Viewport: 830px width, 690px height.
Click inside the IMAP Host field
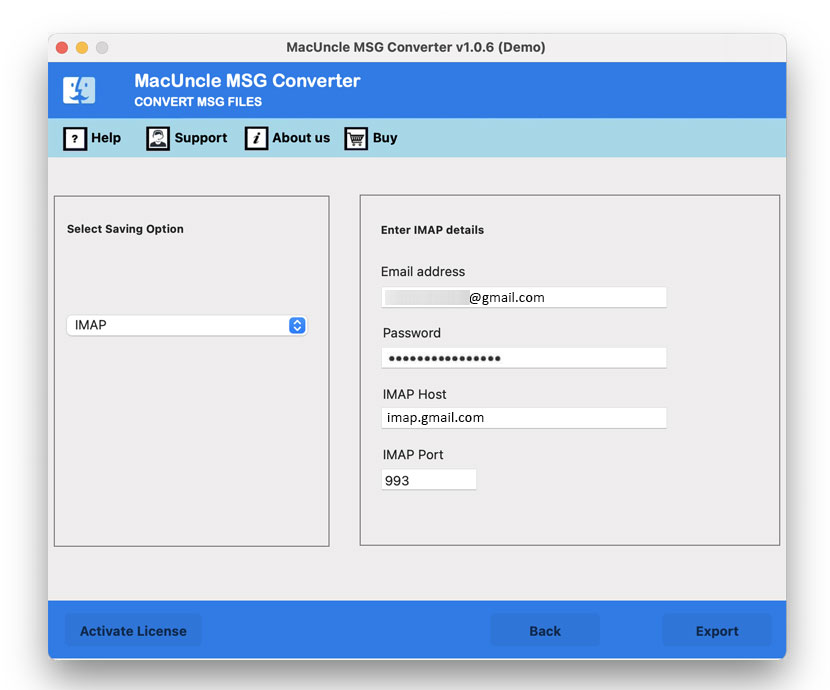[523, 417]
